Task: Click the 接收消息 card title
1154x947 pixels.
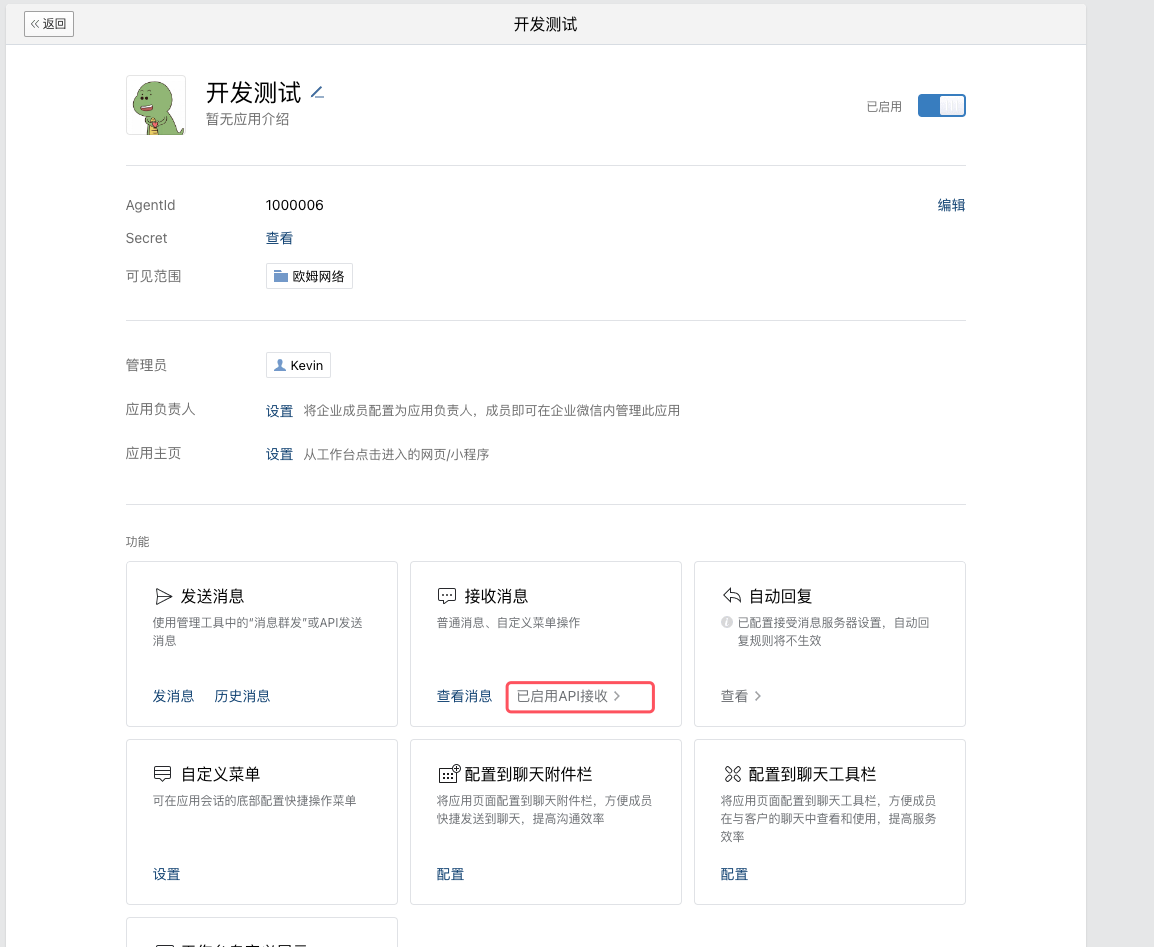Action: click(496, 596)
